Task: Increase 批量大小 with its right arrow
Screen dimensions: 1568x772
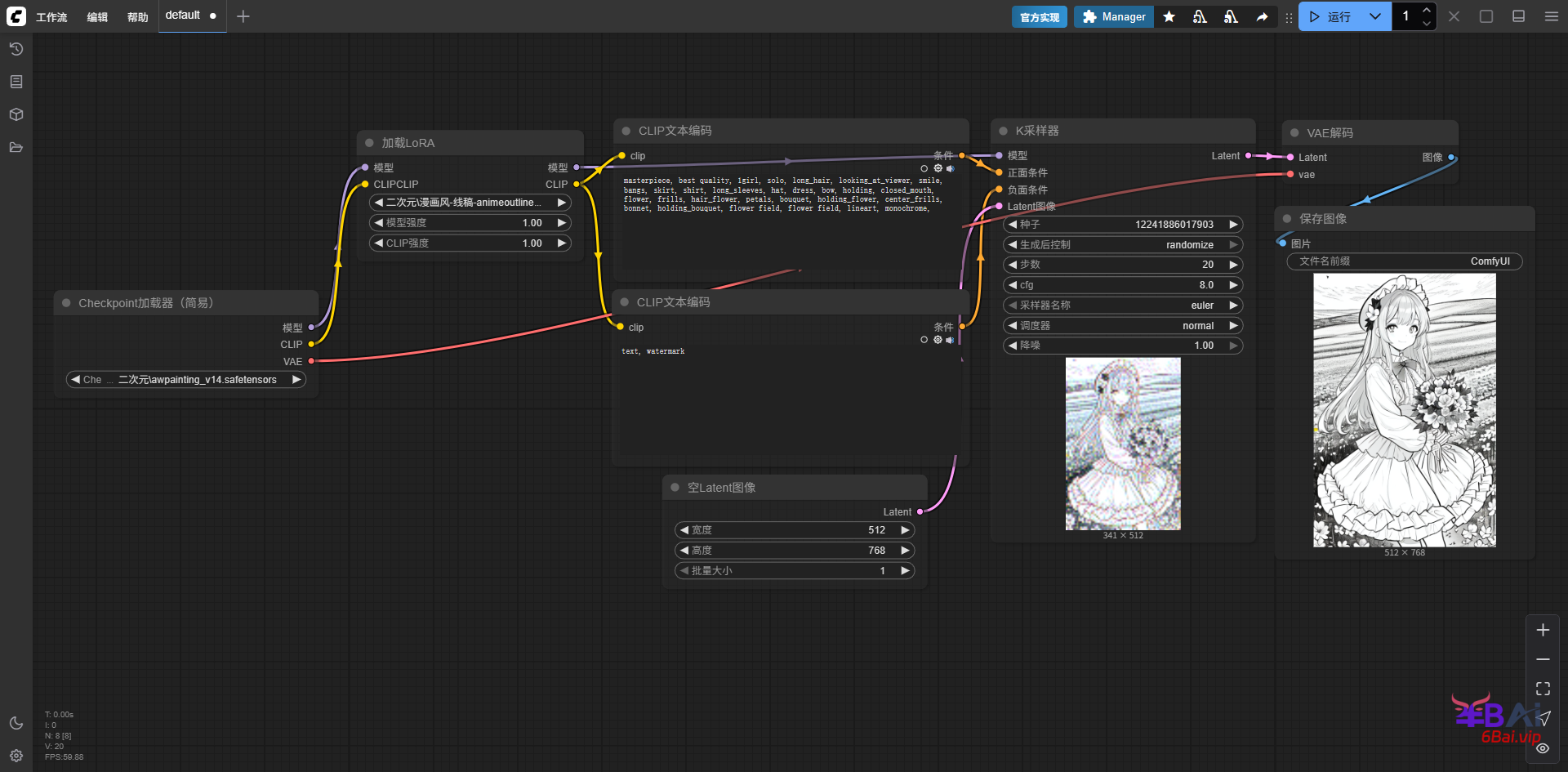Action: [905, 571]
